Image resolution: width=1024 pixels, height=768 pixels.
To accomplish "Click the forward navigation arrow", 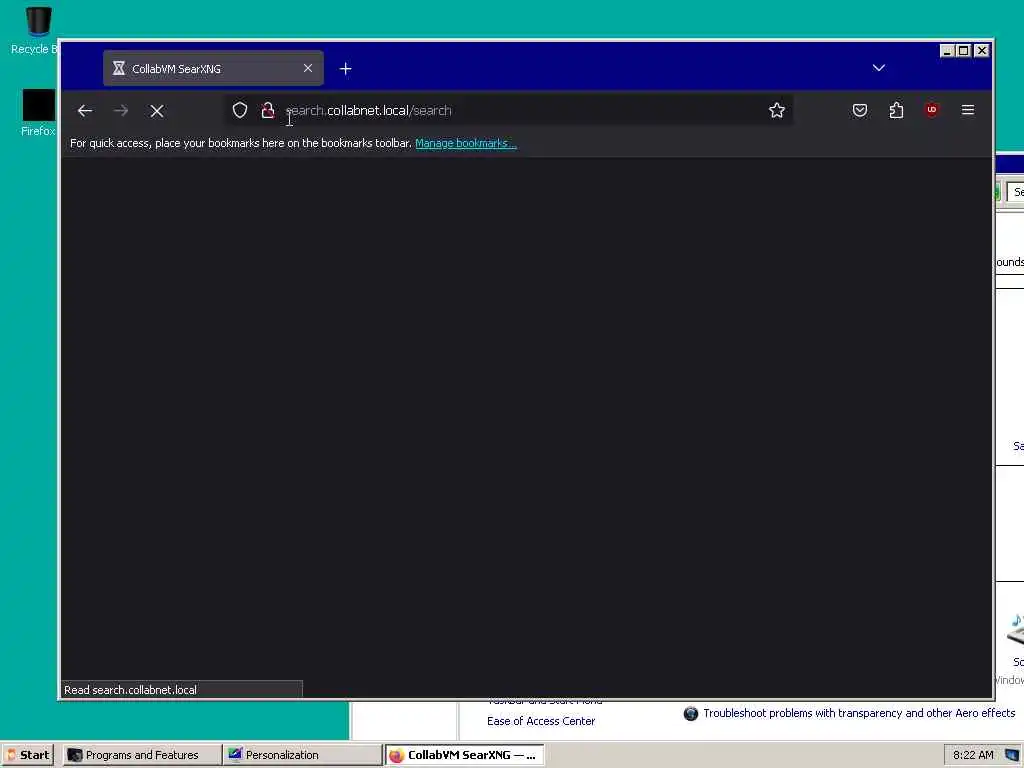I will [121, 111].
